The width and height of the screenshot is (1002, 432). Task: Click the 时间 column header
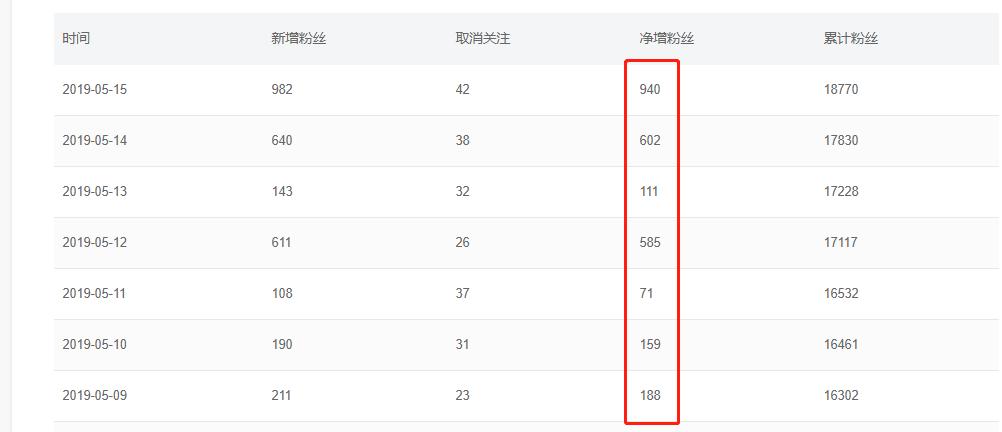(x=76, y=39)
